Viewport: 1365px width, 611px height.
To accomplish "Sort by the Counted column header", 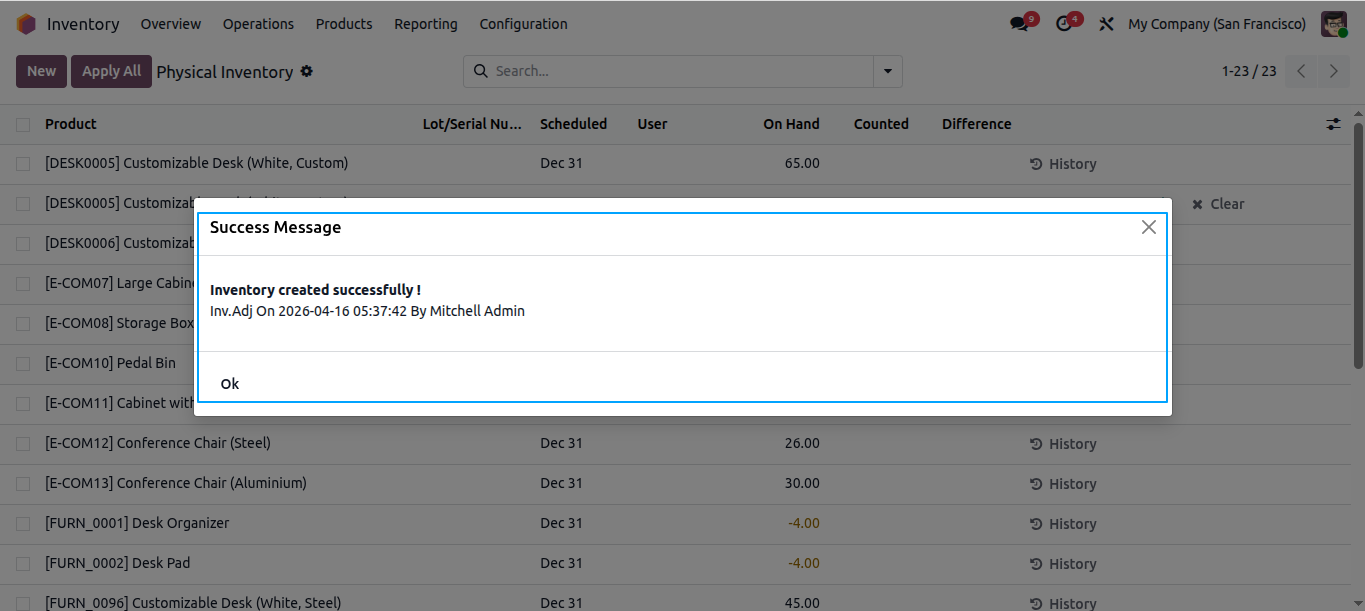I will [x=881, y=124].
